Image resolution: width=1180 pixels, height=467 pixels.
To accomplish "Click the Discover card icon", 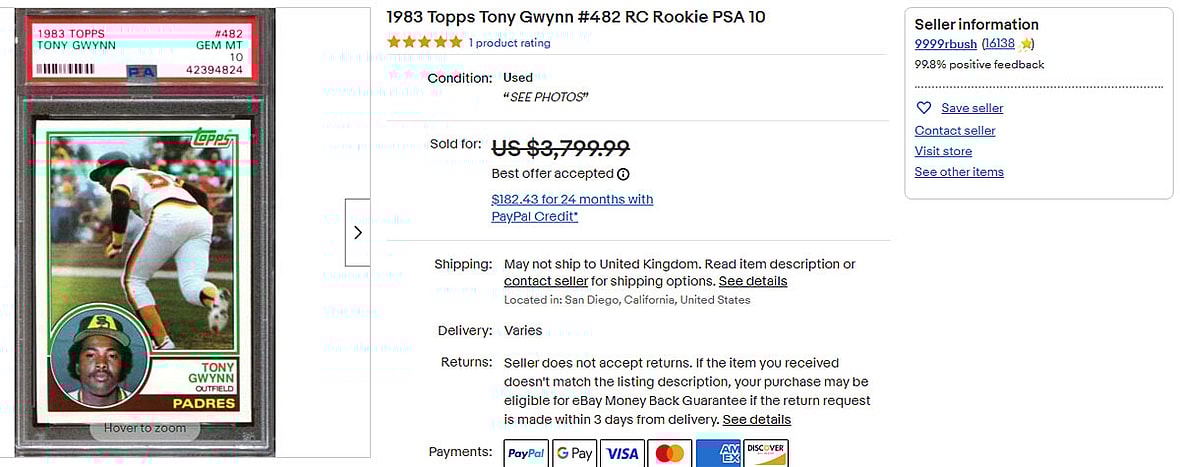I will [x=766, y=453].
